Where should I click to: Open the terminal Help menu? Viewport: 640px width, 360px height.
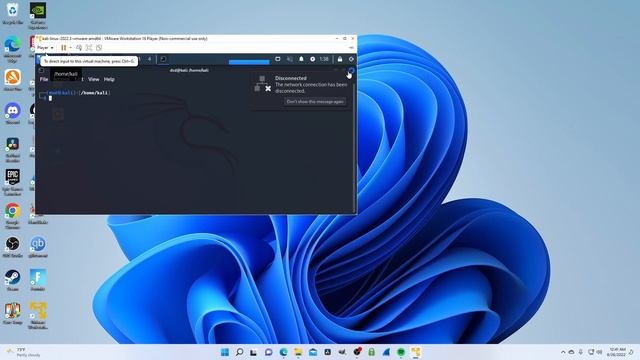109,79
